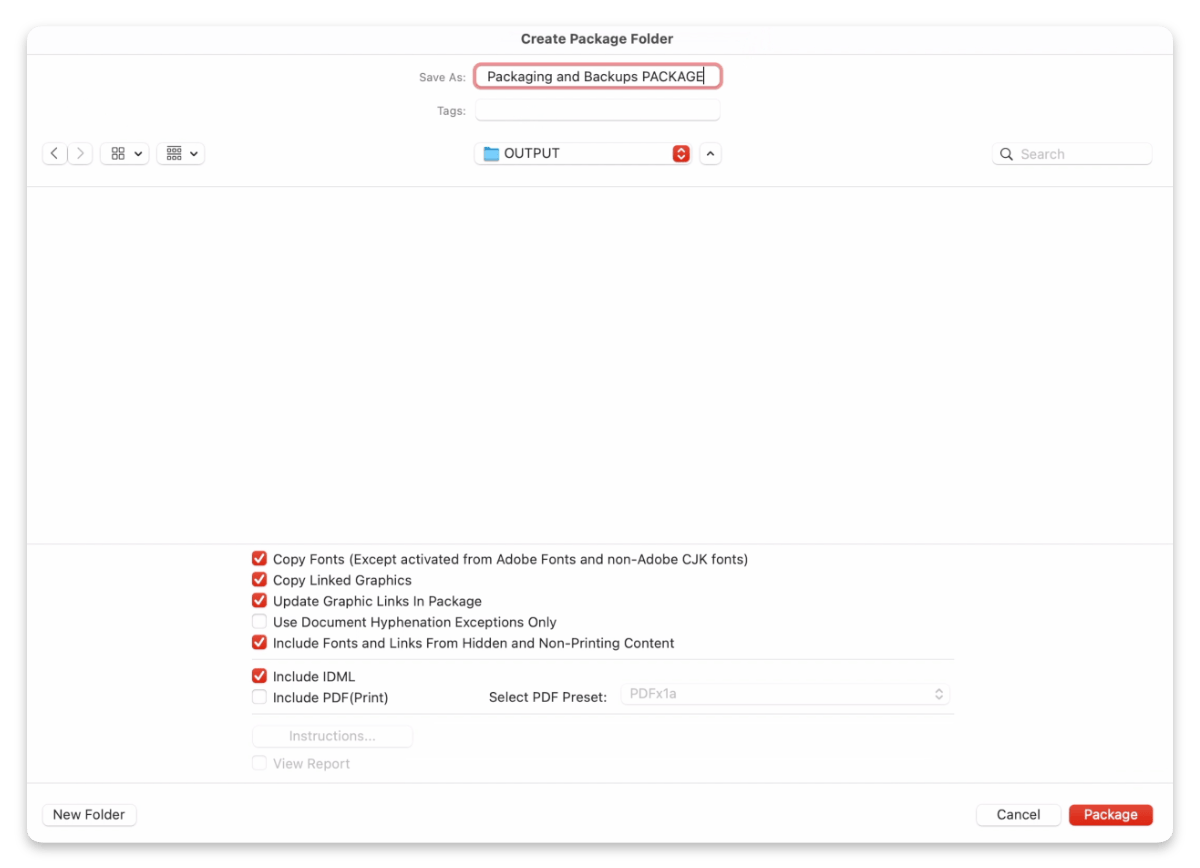Screen dimensions: 1200x868
Task: Open the OUTPUT folder location popup
Action: 583,154
